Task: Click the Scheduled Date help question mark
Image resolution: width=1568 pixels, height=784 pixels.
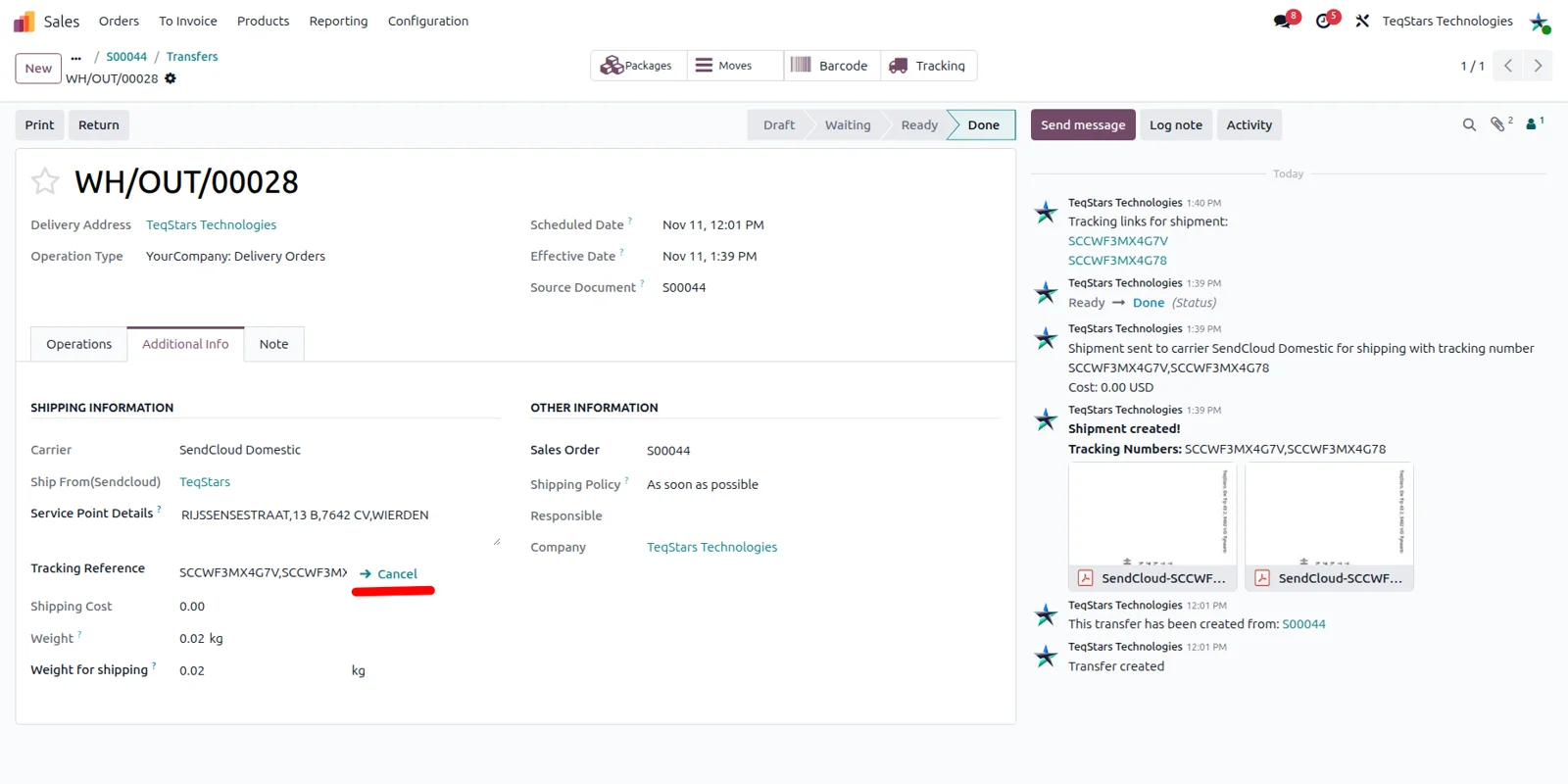Action: (630, 220)
